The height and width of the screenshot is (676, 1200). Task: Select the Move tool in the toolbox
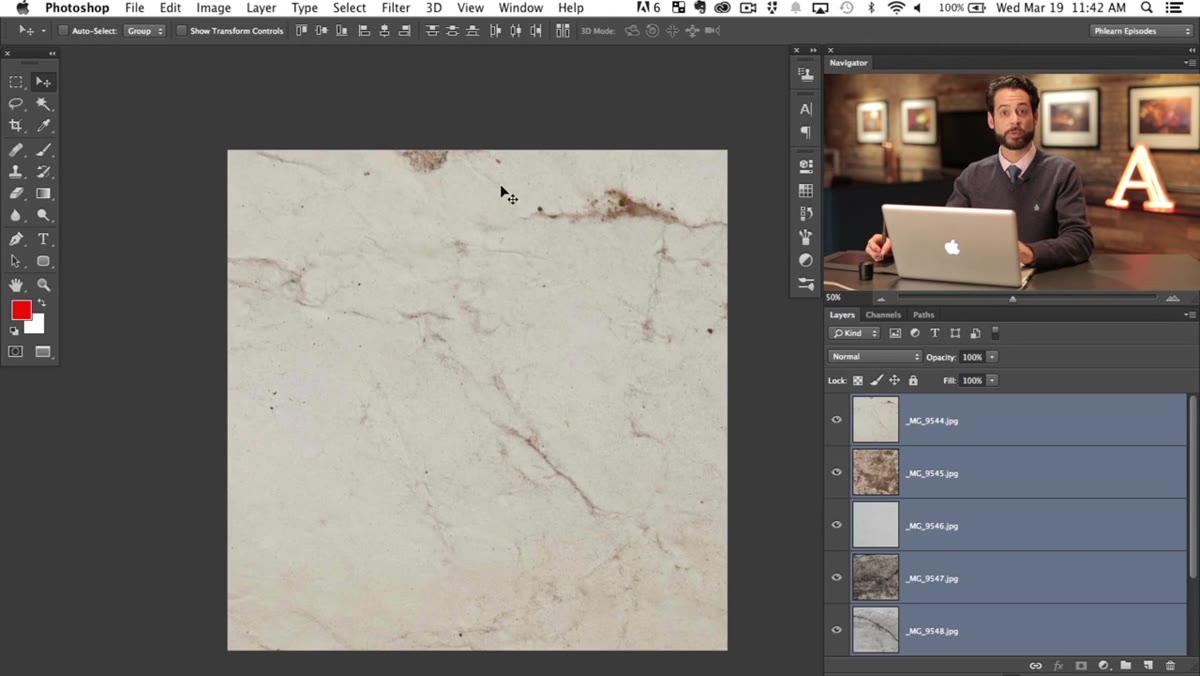[x=43, y=82]
